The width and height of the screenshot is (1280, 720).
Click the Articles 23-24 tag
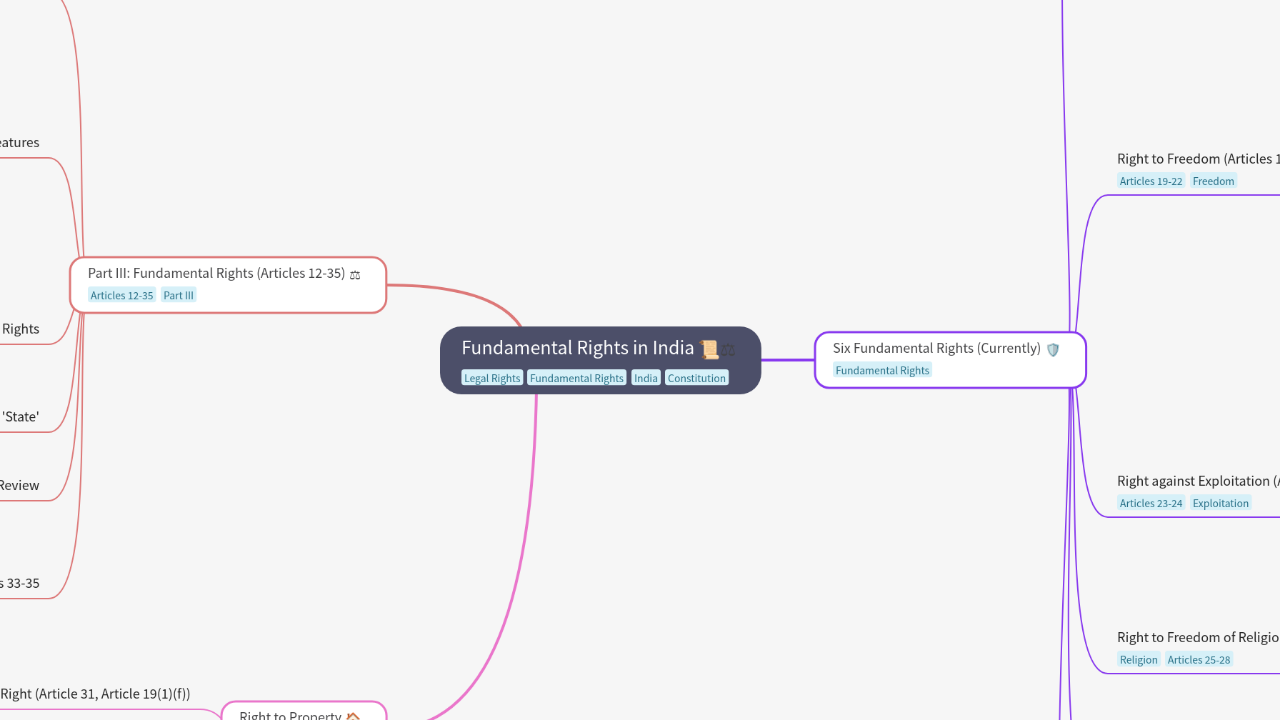pyautogui.click(x=1151, y=503)
